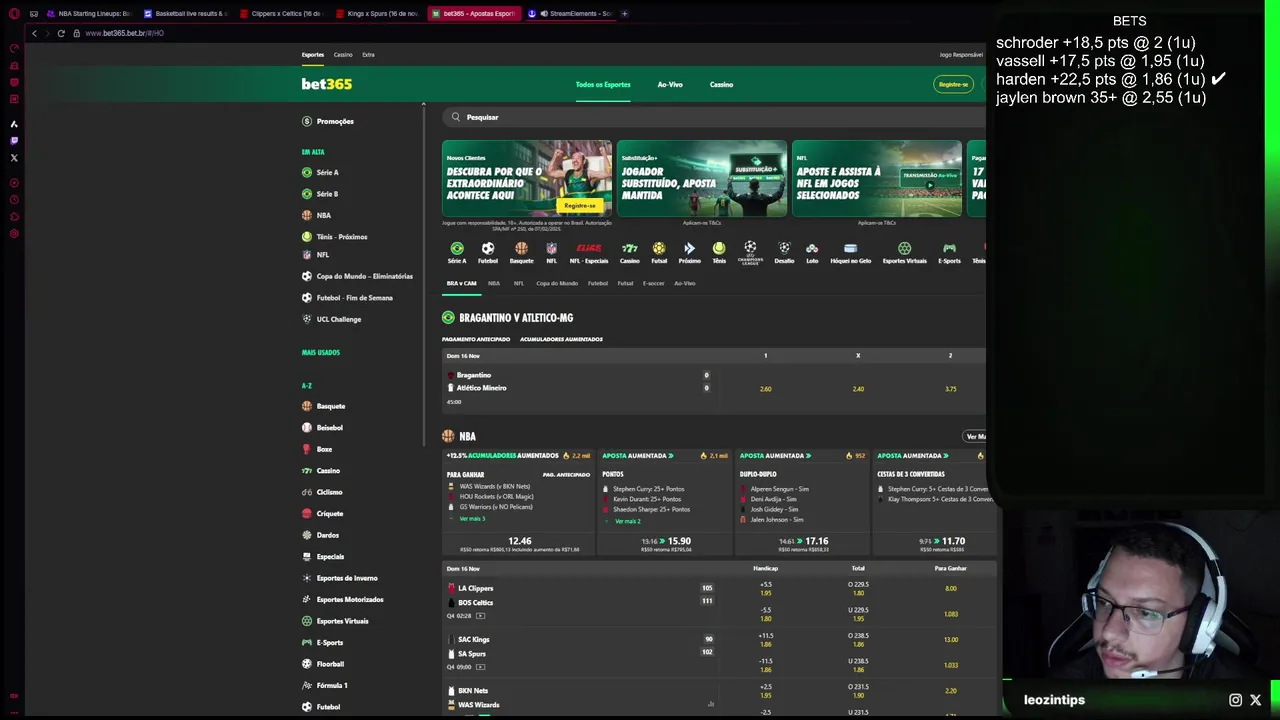Switch to the BRA v CAM tab
Screen dimensions: 1280x720
click(x=461, y=283)
